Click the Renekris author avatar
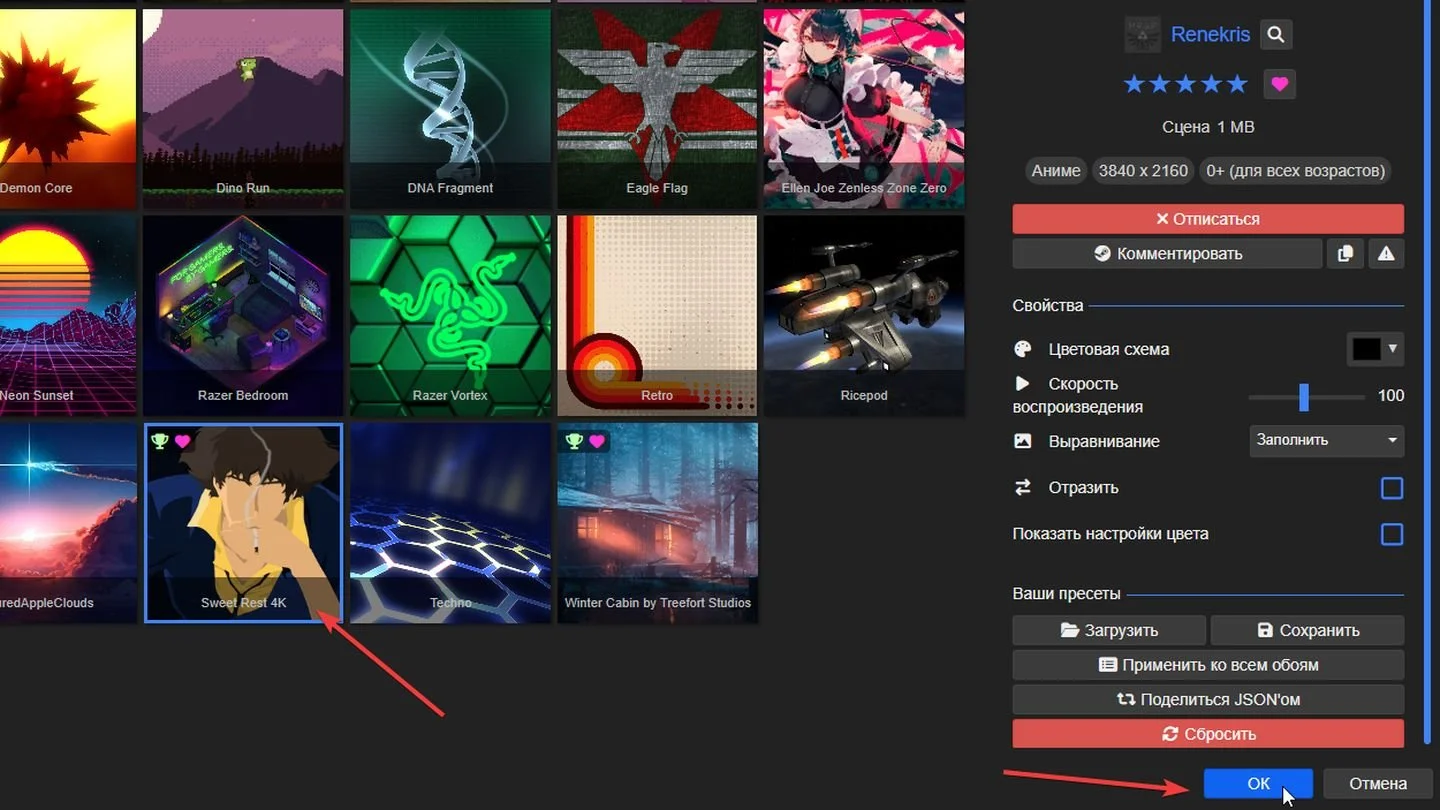This screenshot has height=810, width=1440. 1142,34
